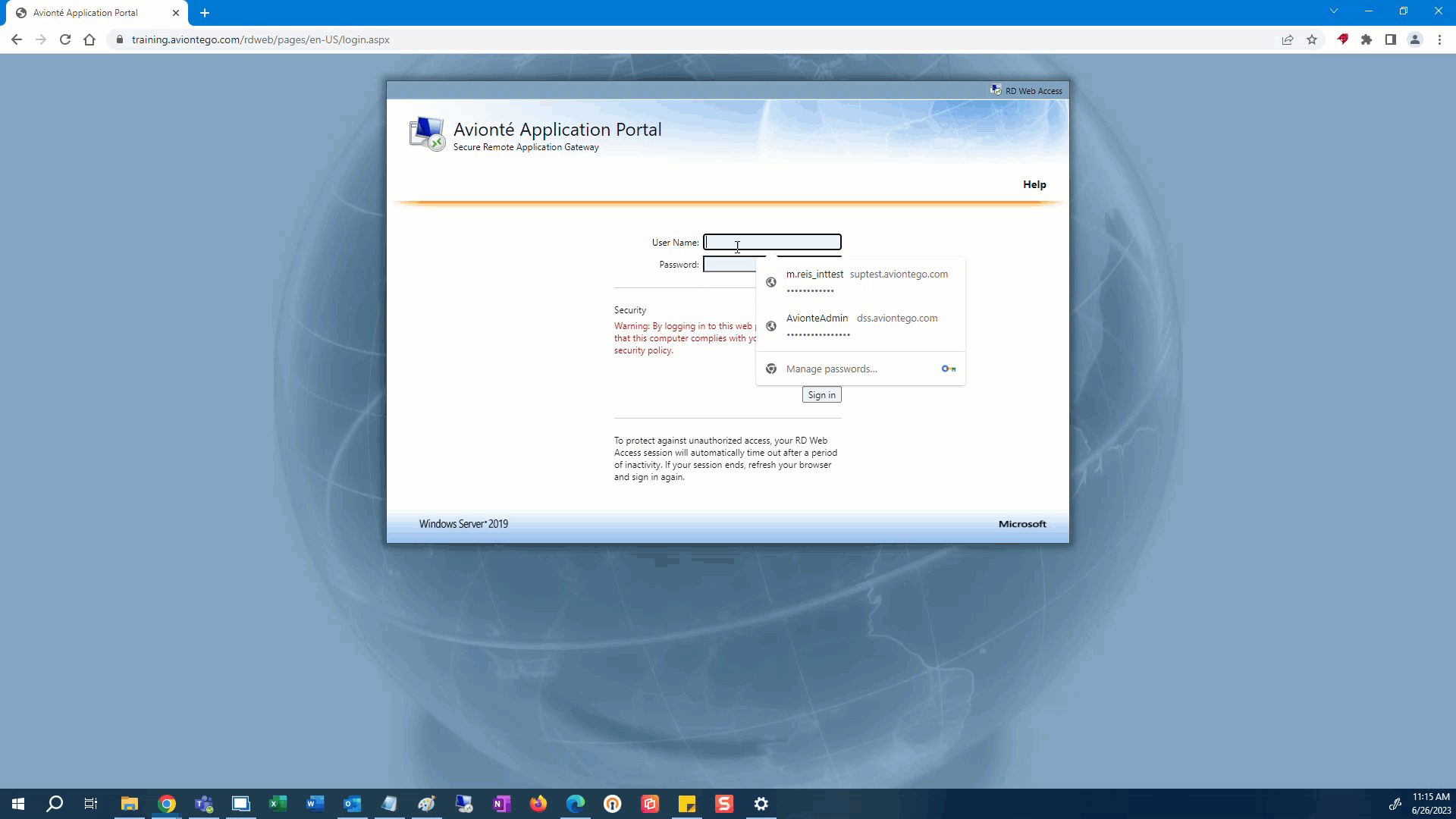Bookmark this tab with star
Screen dimensions: 1456x819
pos(1312,39)
